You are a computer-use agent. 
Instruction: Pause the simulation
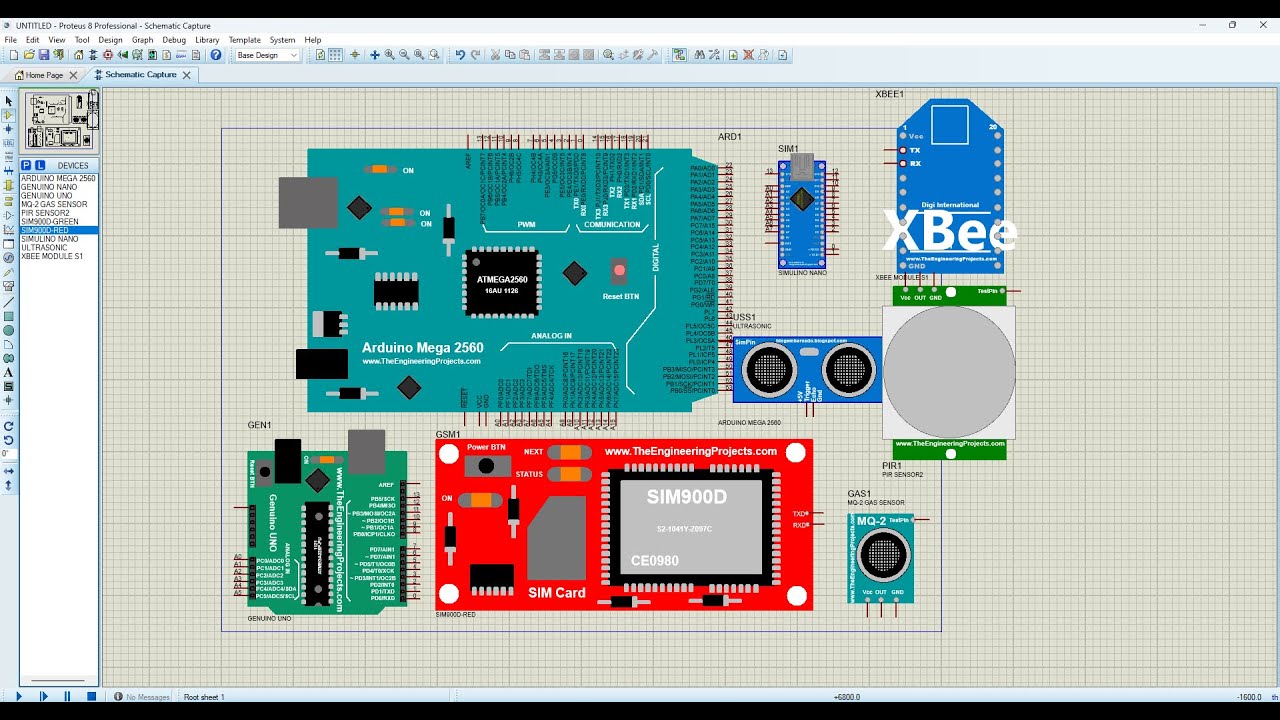point(67,696)
